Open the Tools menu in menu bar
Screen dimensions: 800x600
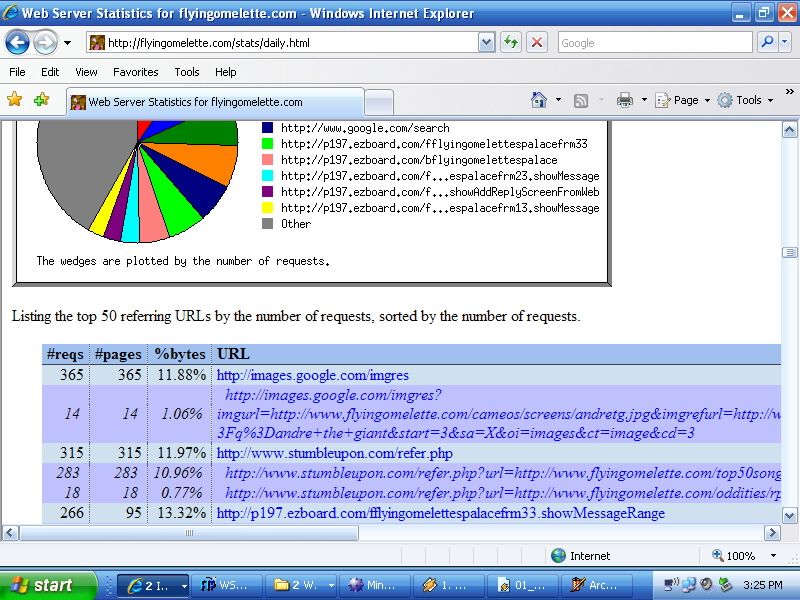[x=187, y=72]
